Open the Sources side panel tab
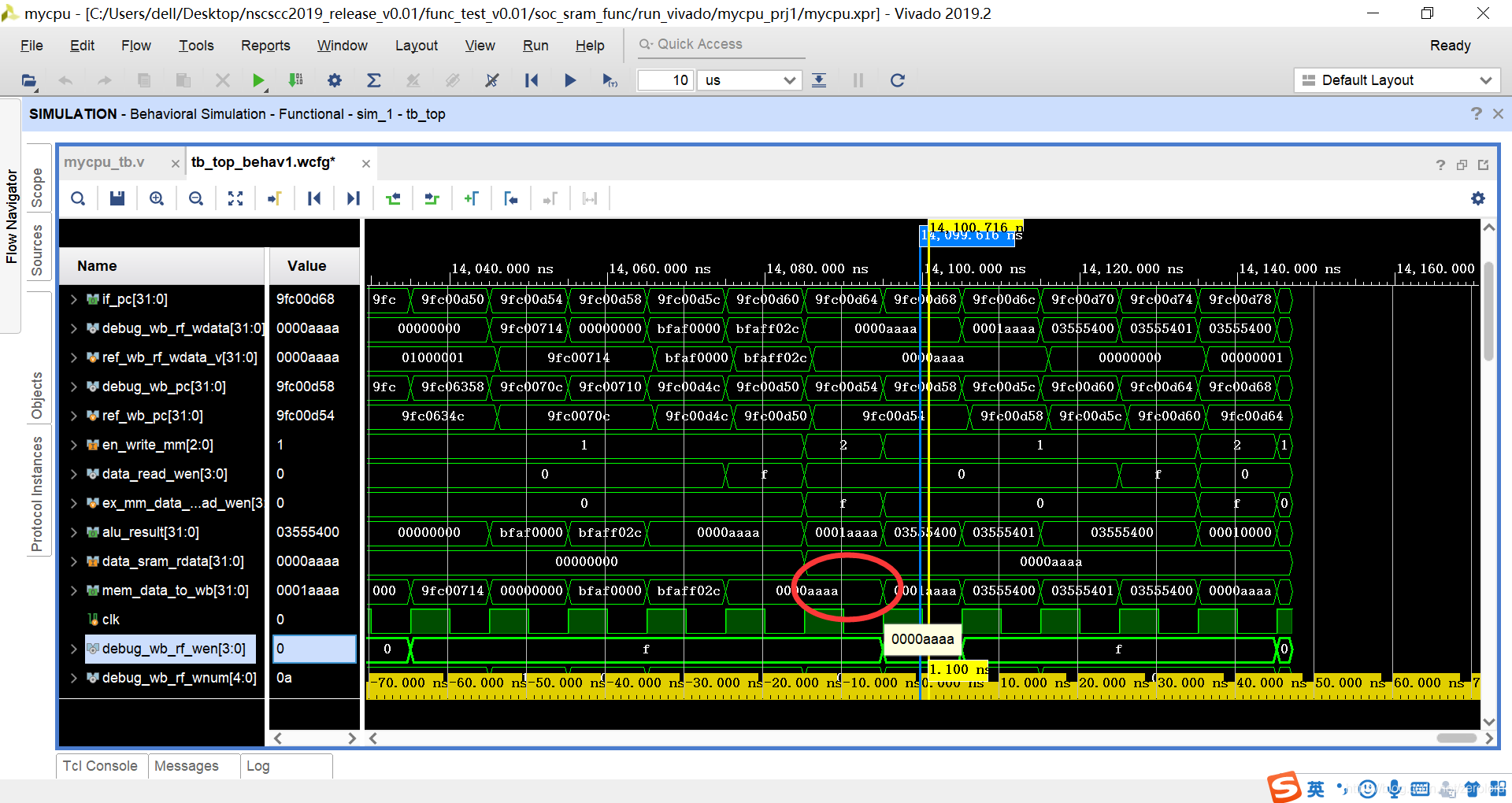The height and width of the screenshot is (803, 1512). [37, 250]
